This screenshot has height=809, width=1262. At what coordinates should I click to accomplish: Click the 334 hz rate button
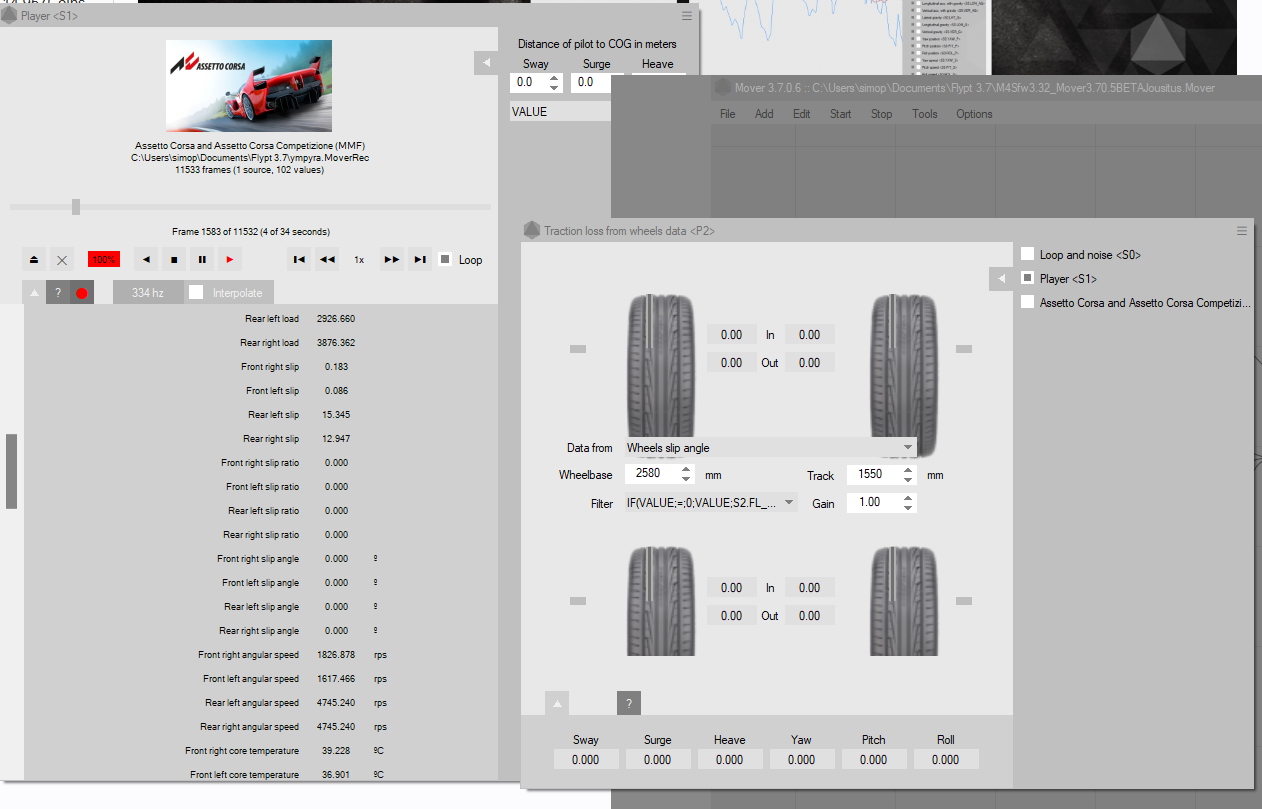point(147,293)
